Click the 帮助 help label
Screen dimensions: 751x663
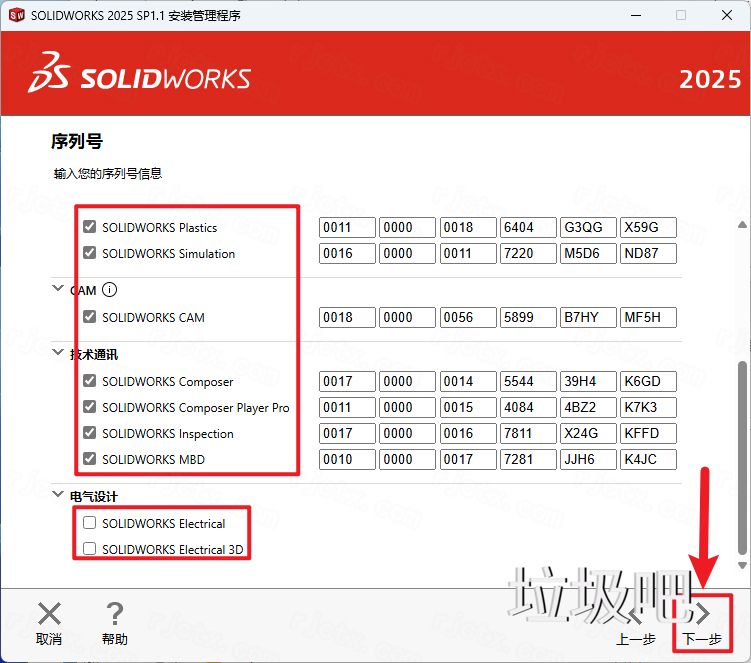pyautogui.click(x=114, y=639)
